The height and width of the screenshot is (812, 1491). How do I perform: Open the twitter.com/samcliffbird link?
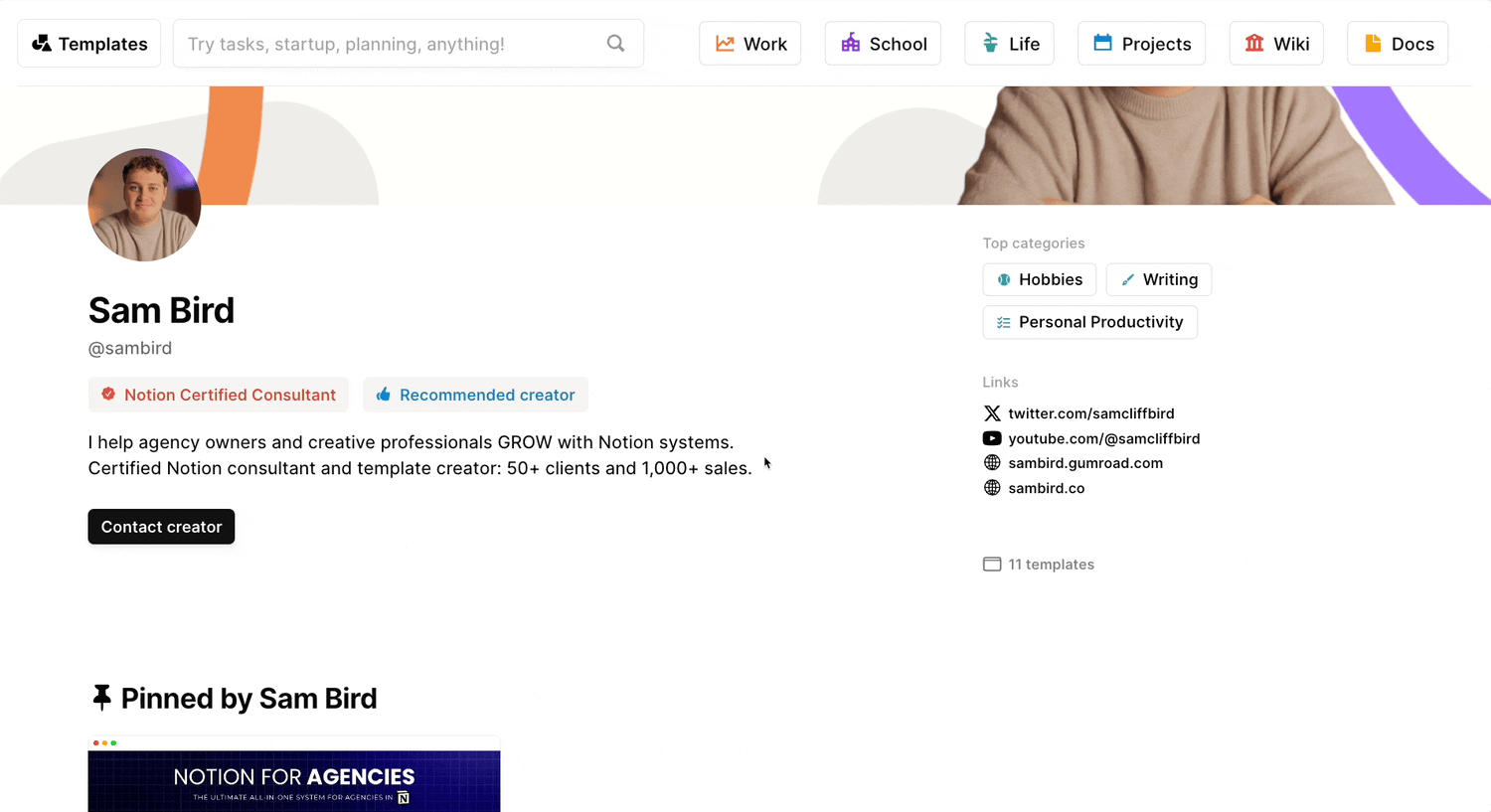point(1090,413)
